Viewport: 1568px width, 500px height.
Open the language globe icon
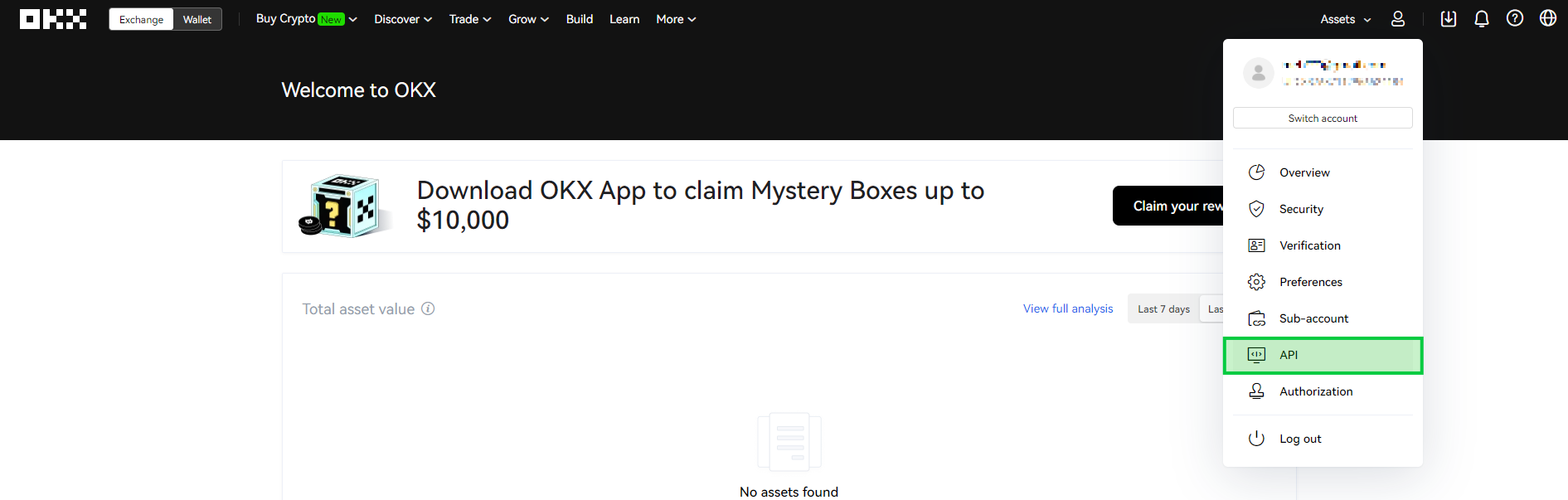(x=1548, y=18)
